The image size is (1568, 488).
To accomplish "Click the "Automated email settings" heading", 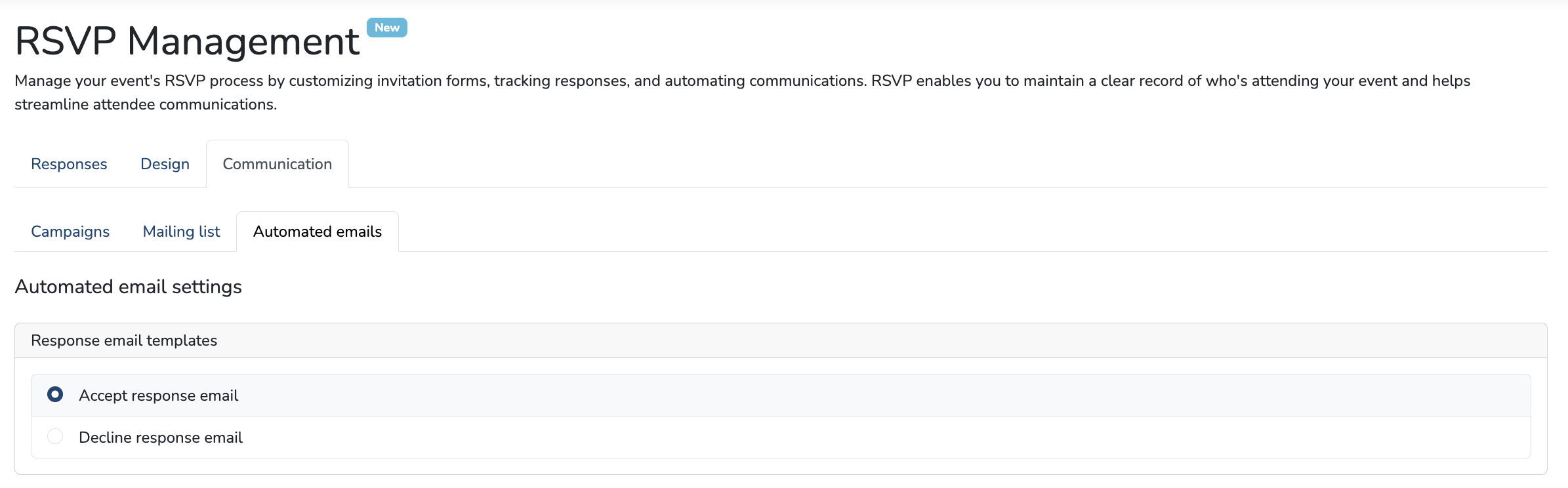I will [x=128, y=287].
